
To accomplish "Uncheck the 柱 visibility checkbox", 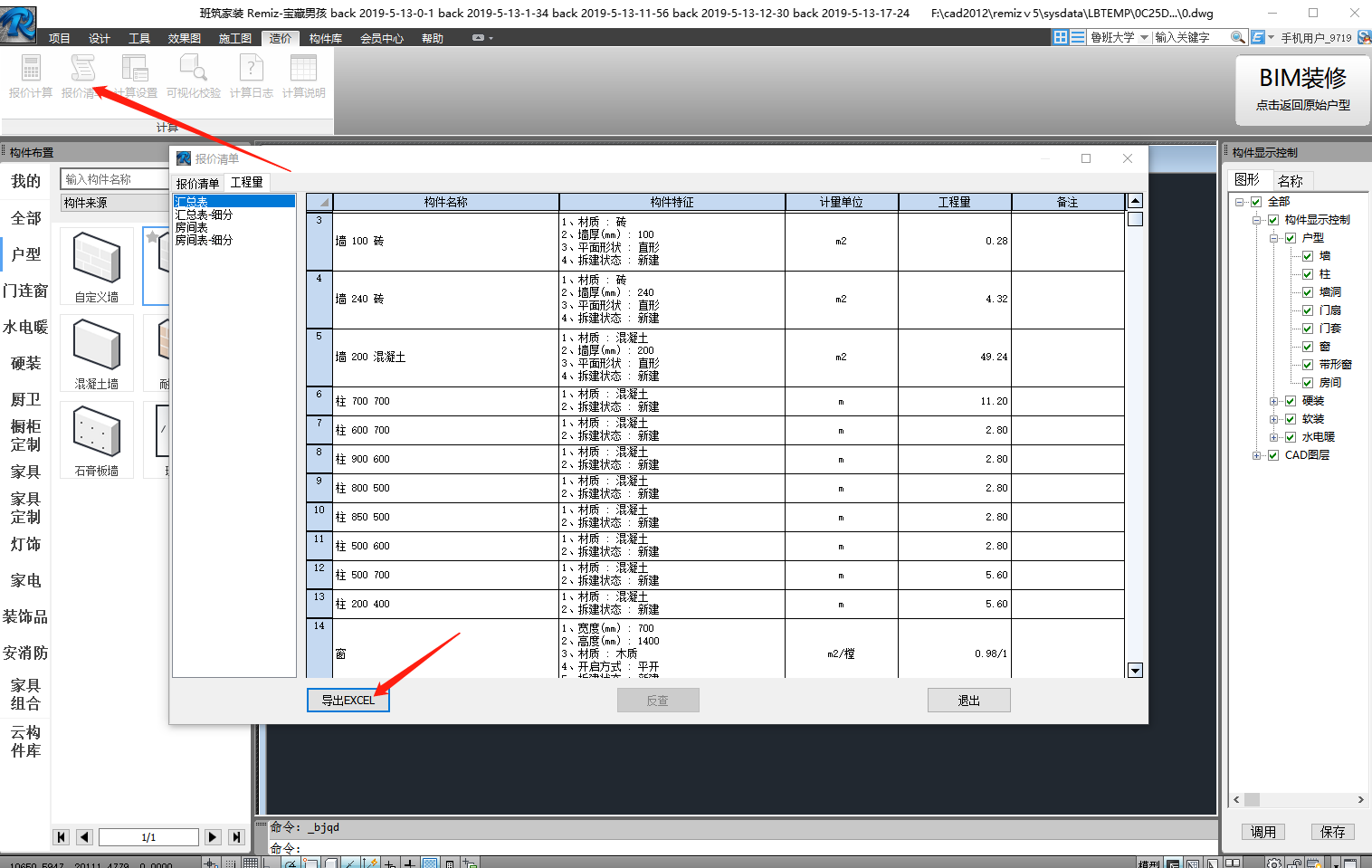I will (x=1308, y=274).
